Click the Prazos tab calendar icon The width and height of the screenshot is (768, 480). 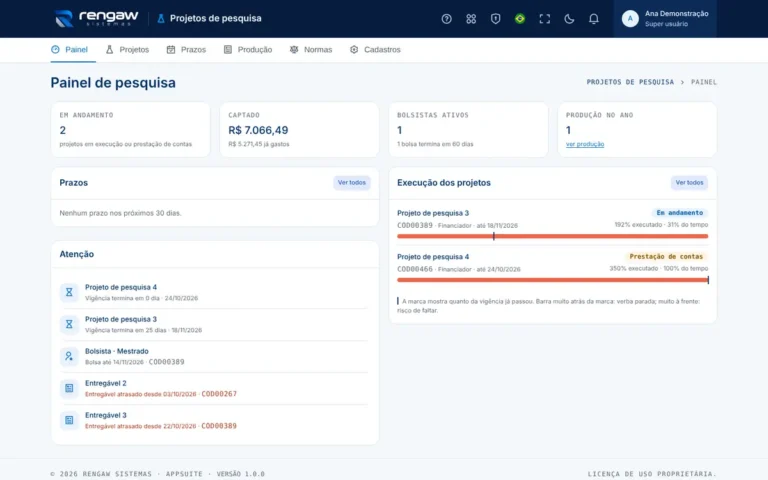click(171, 49)
